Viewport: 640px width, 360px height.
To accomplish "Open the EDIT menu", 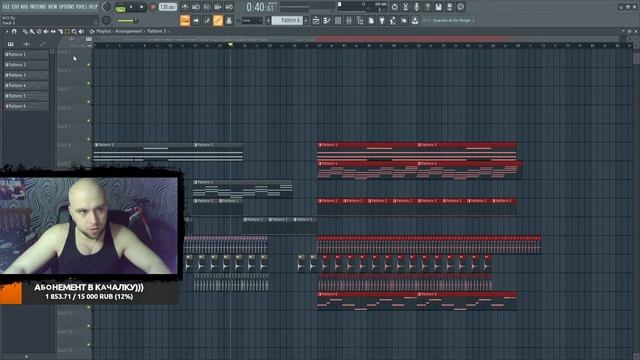I will click(x=15, y=7).
